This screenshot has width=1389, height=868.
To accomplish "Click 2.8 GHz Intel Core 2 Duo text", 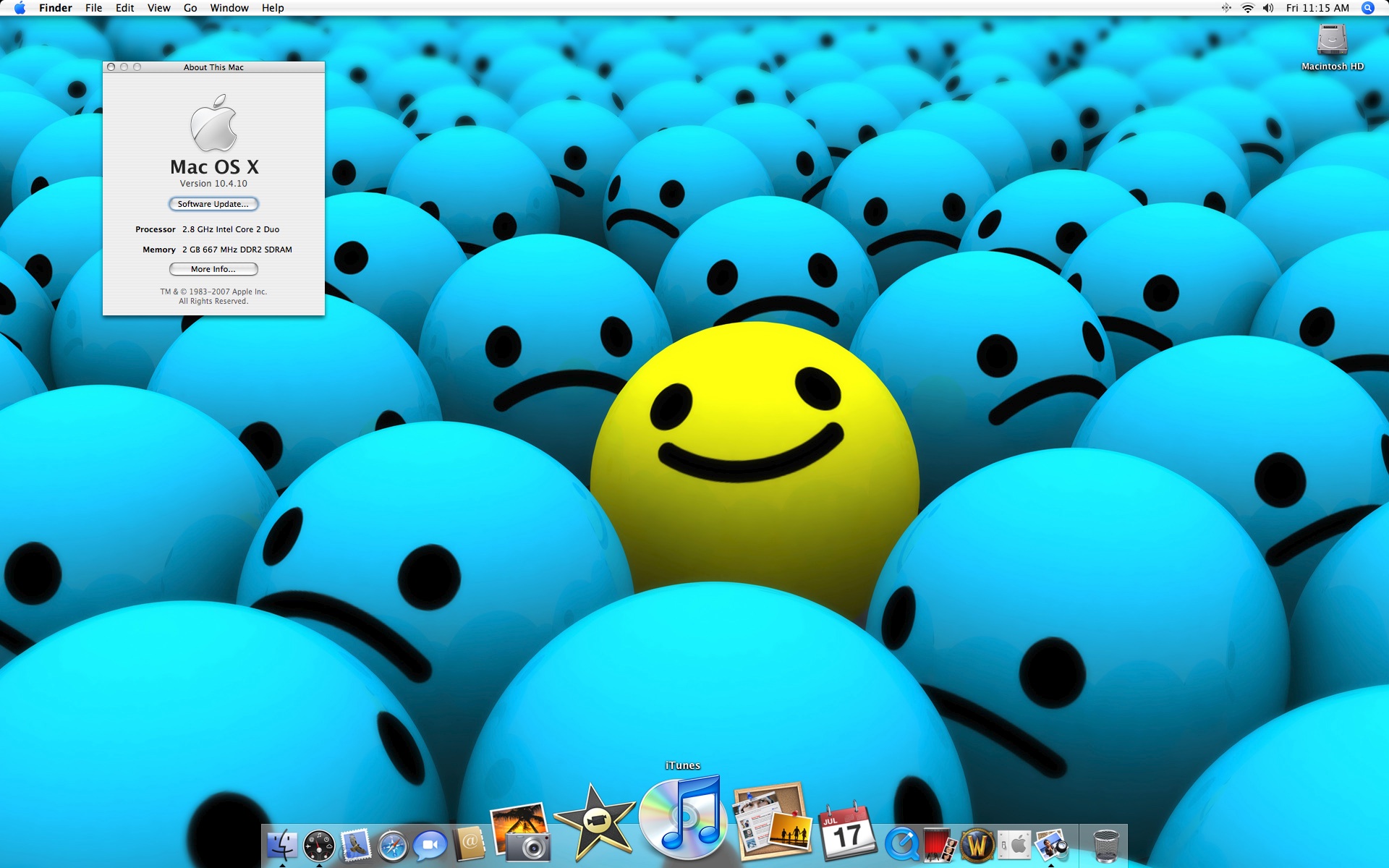I will [231, 229].
